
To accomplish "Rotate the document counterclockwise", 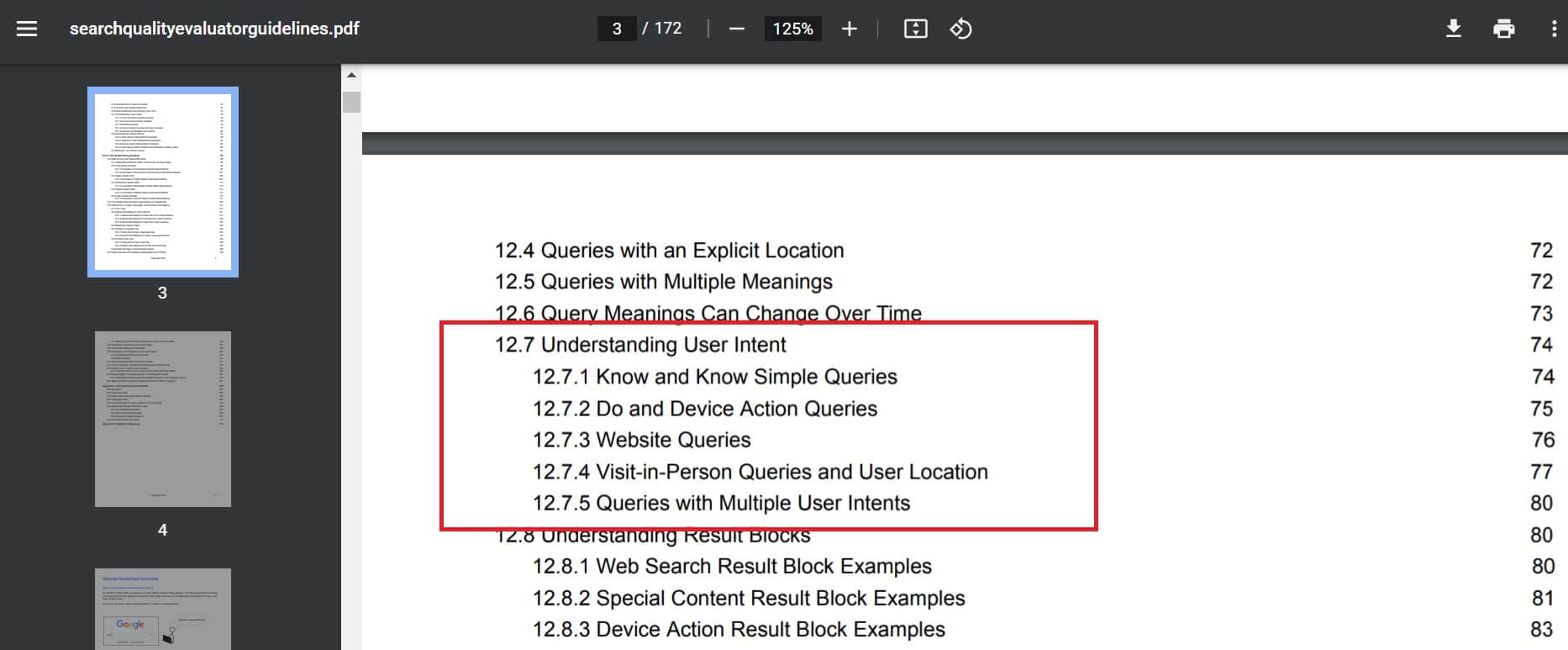I will 960,29.
